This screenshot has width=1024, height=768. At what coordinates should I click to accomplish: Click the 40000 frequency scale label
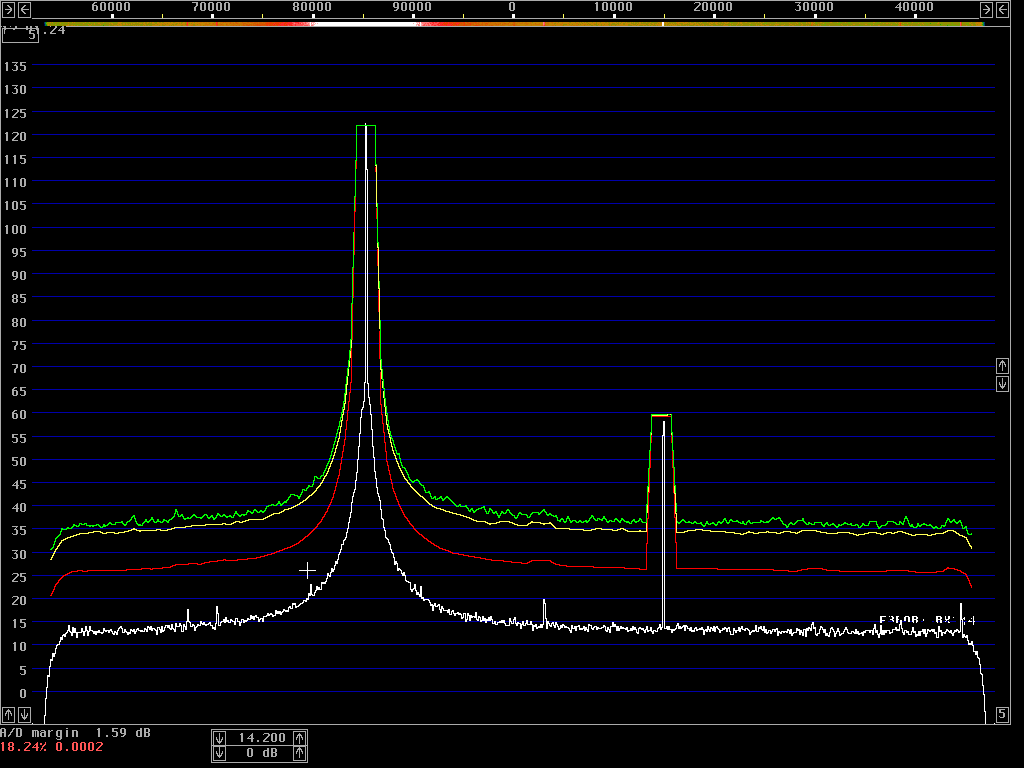[x=914, y=7]
